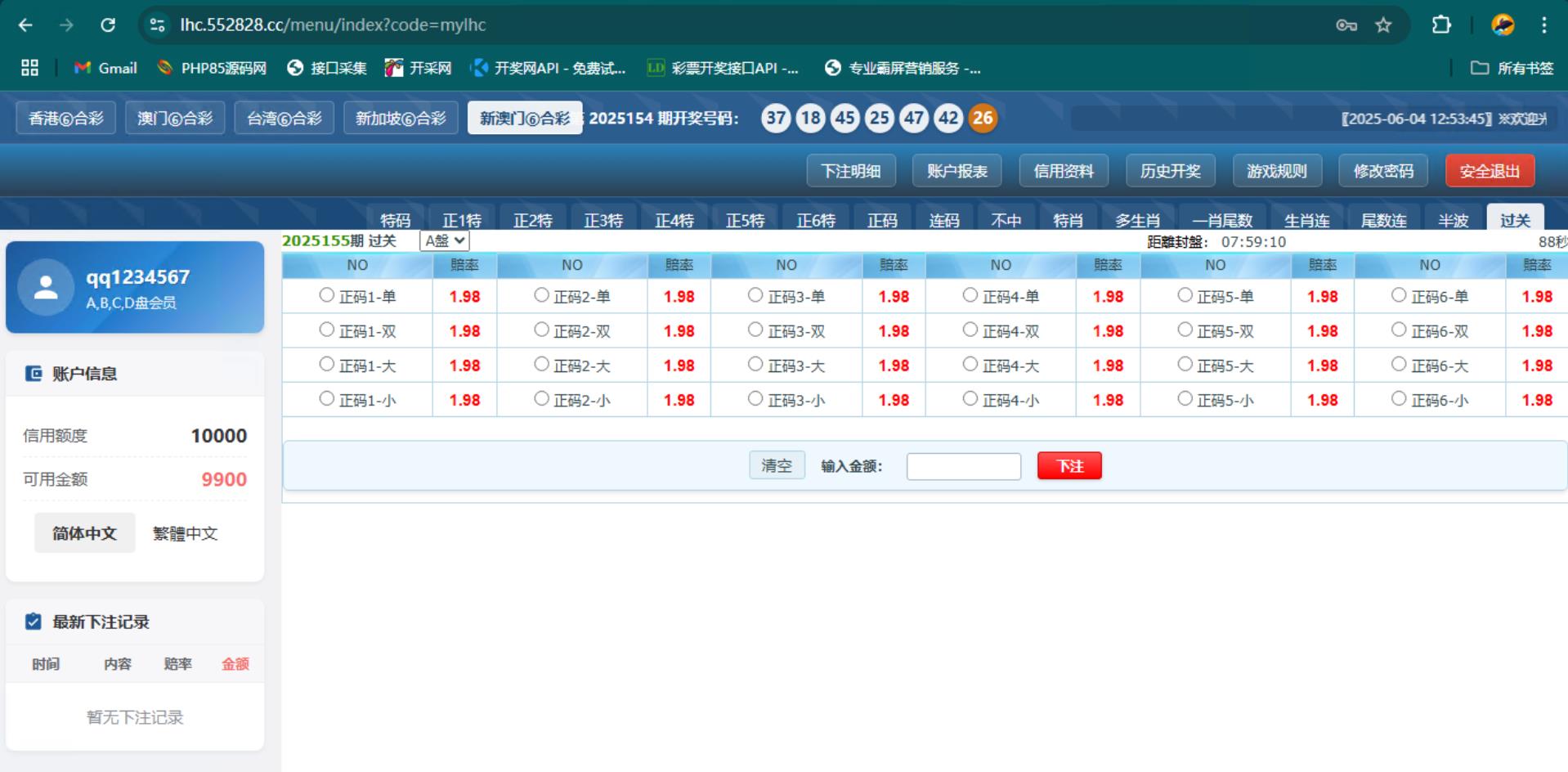Select the 正码3-大 radio button
1568x772 pixels.
coord(755,364)
